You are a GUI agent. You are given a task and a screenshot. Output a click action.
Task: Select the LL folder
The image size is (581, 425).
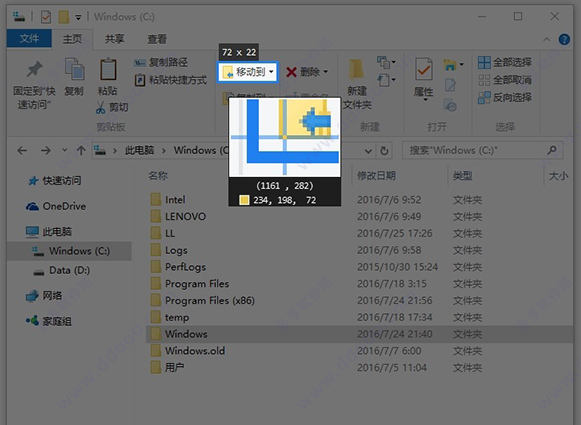[163, 233]
